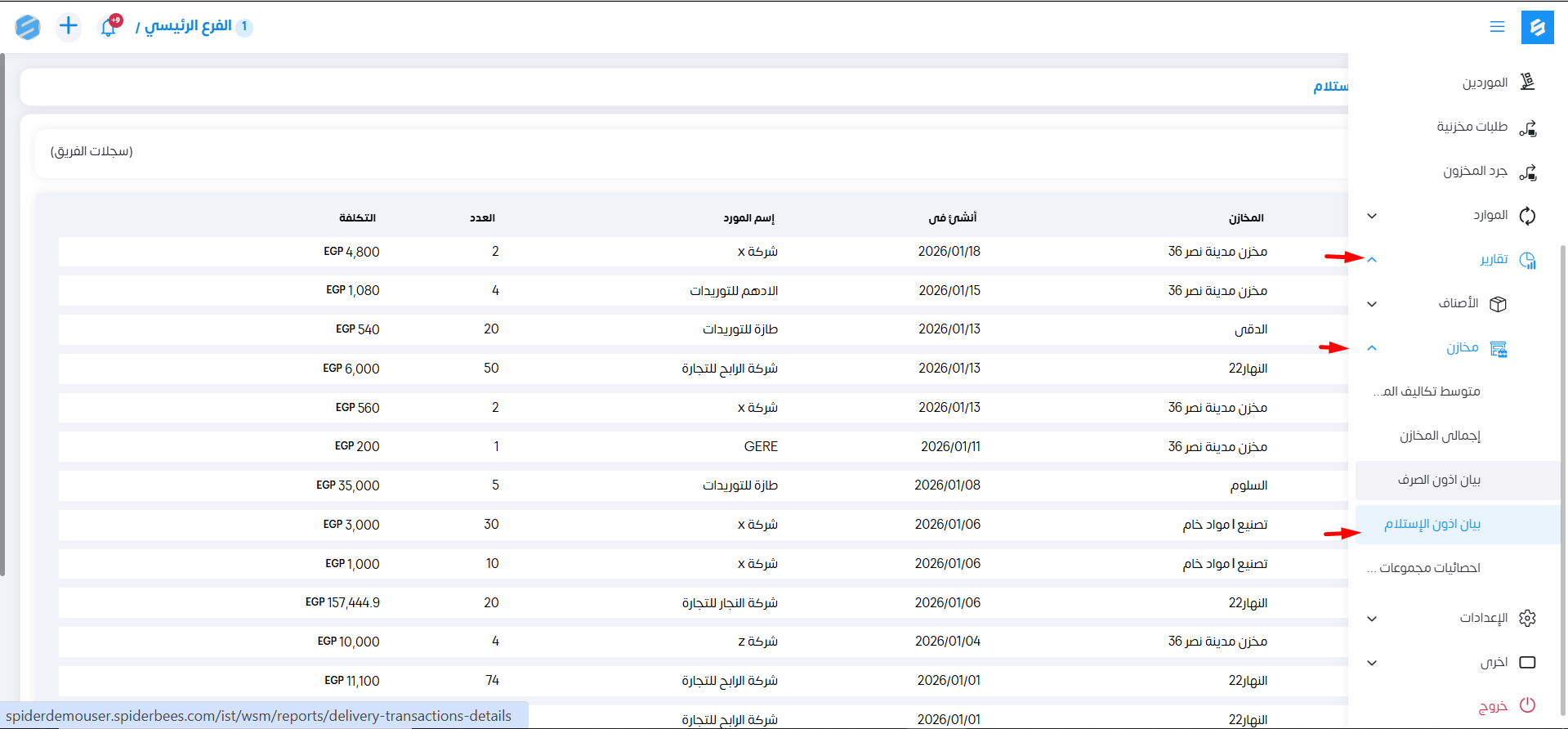The height and width of the screenshot is (729, 1568).
Task: Click the blue app logo top right
Action: [1537, 27]
